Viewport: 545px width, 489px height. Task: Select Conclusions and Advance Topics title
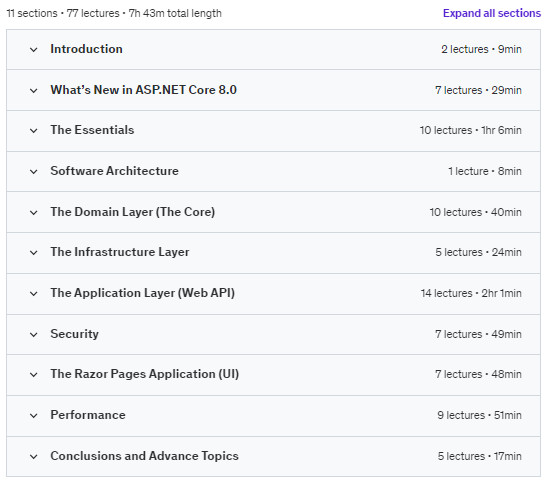145,456
